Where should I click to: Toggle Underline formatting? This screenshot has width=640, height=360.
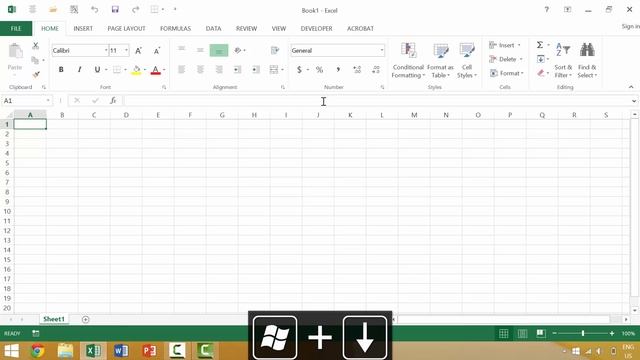point(97,70)
